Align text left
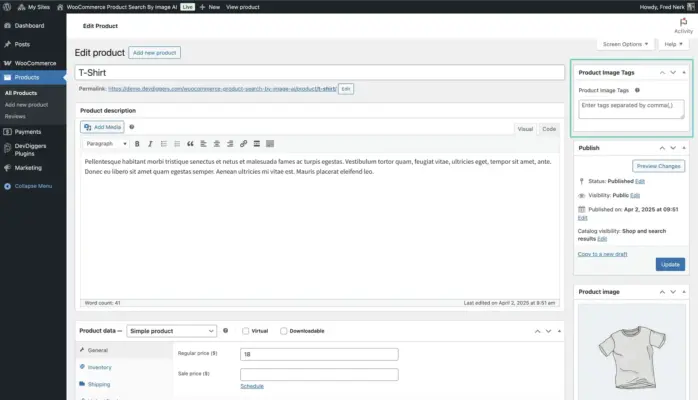Image resolution: width=698 pixels, height=400 pixels. [203, 144]
